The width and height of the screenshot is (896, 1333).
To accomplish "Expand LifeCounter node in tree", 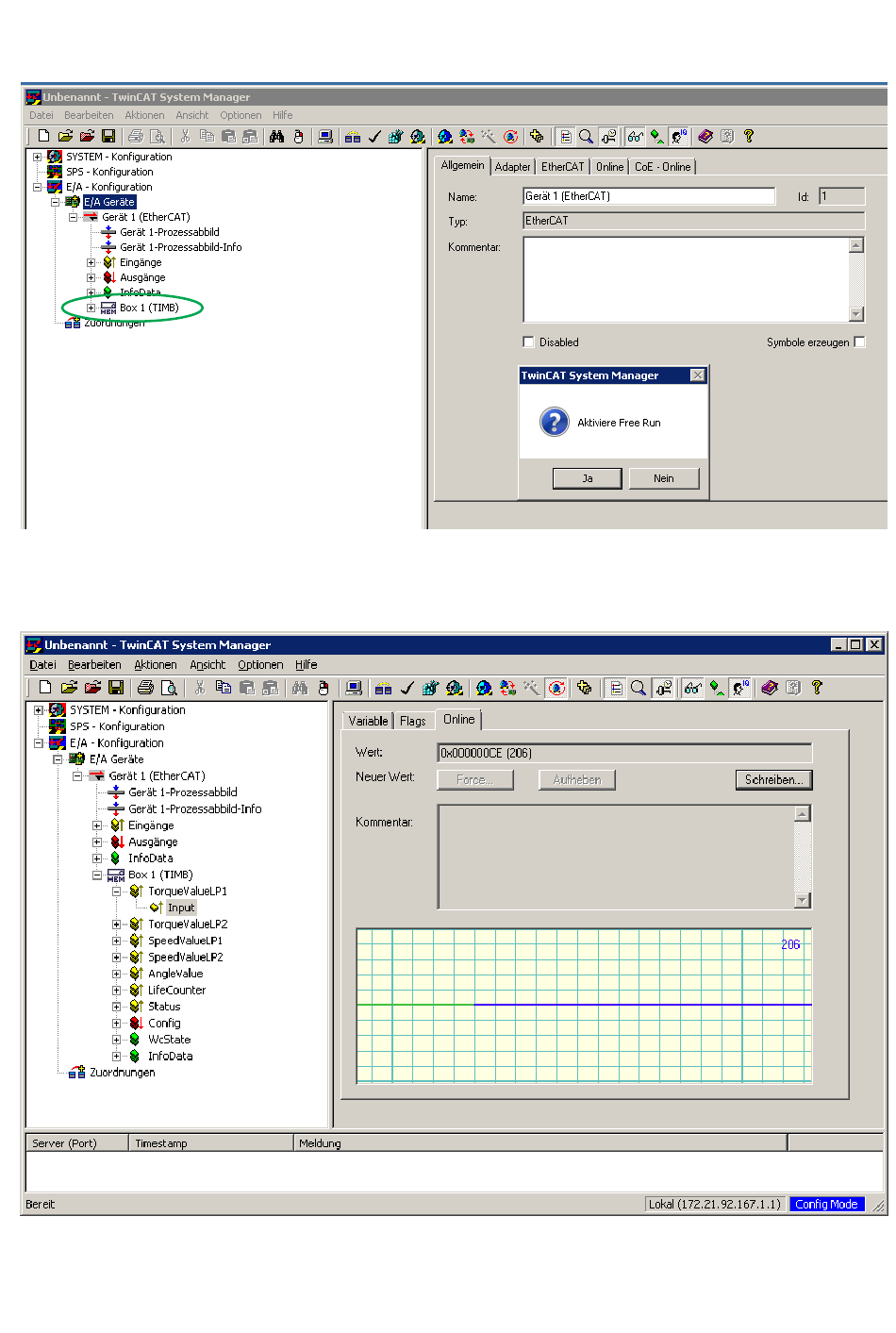I will point(117,990).
